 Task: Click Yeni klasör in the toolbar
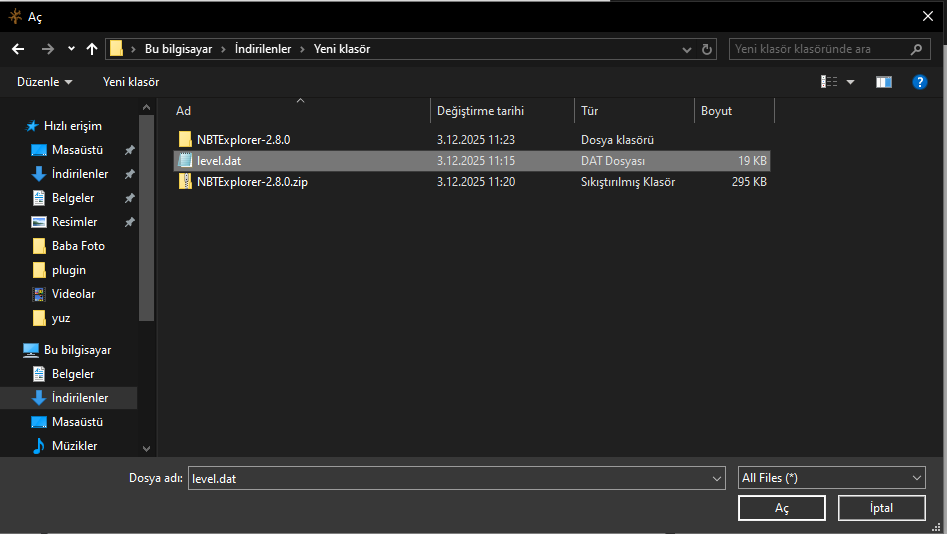click(x=131, y=82)
